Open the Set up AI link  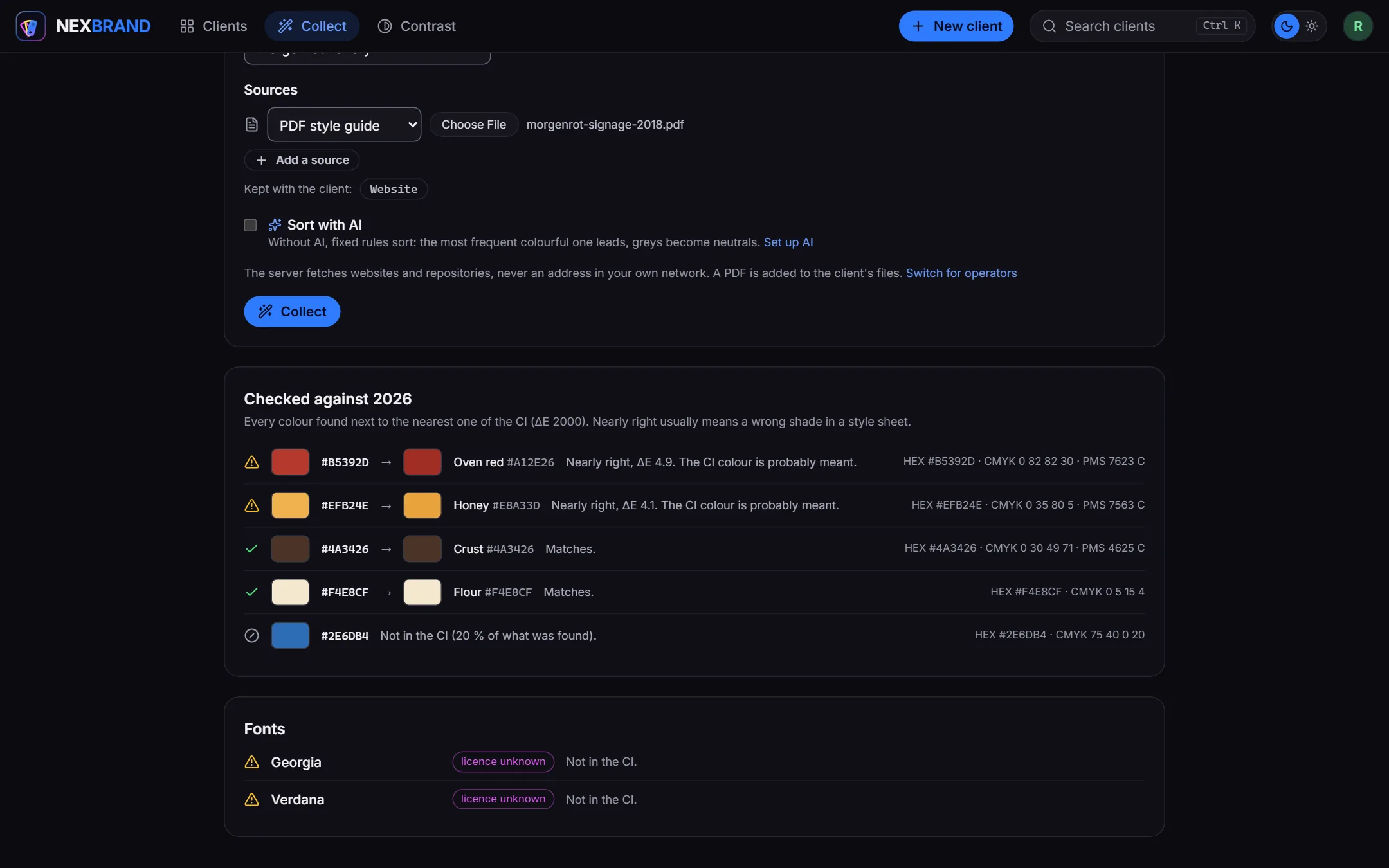[788, 242]
